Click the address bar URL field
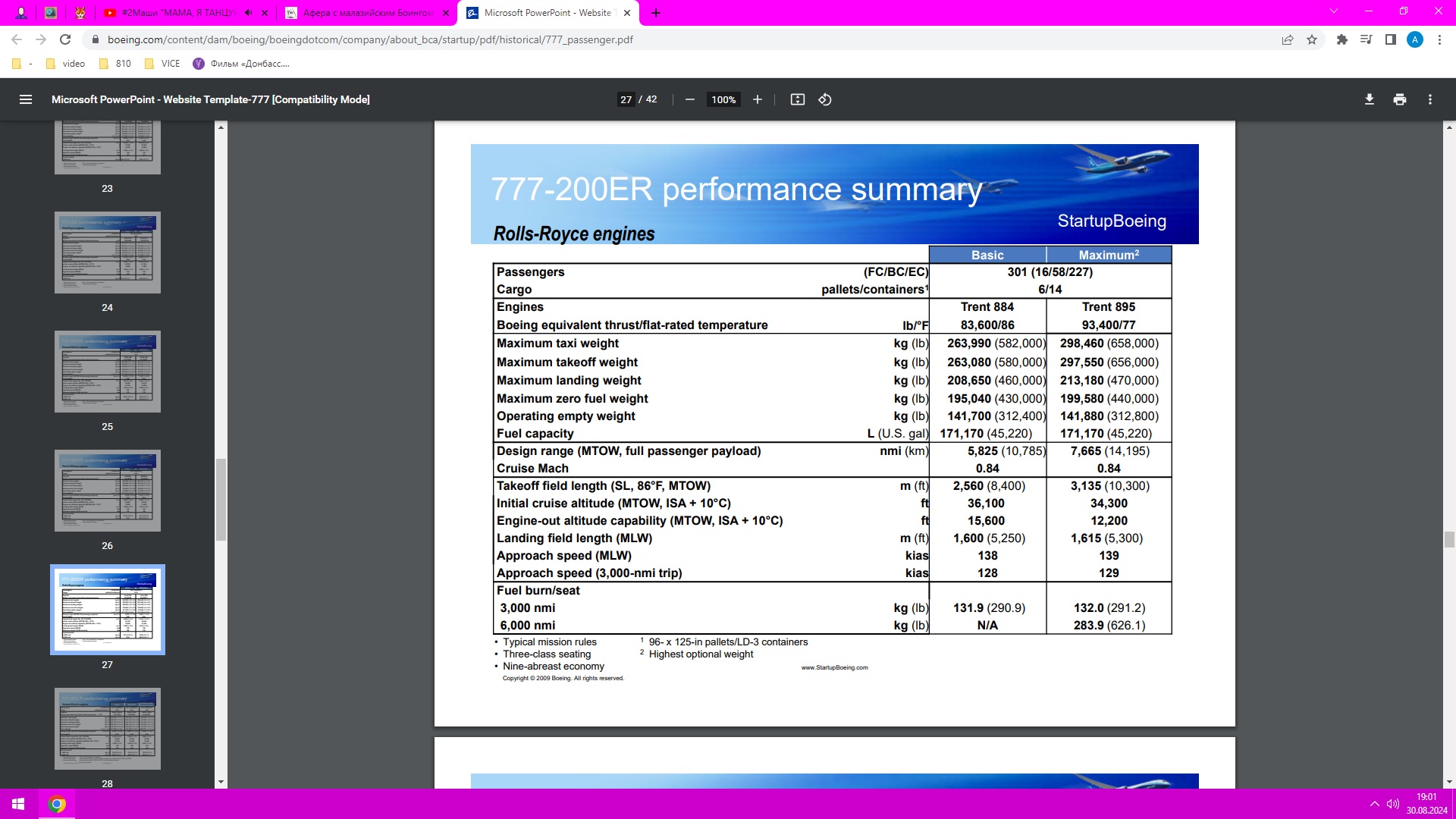Viewport: 1456px width, 819px height. pos(682,39)
